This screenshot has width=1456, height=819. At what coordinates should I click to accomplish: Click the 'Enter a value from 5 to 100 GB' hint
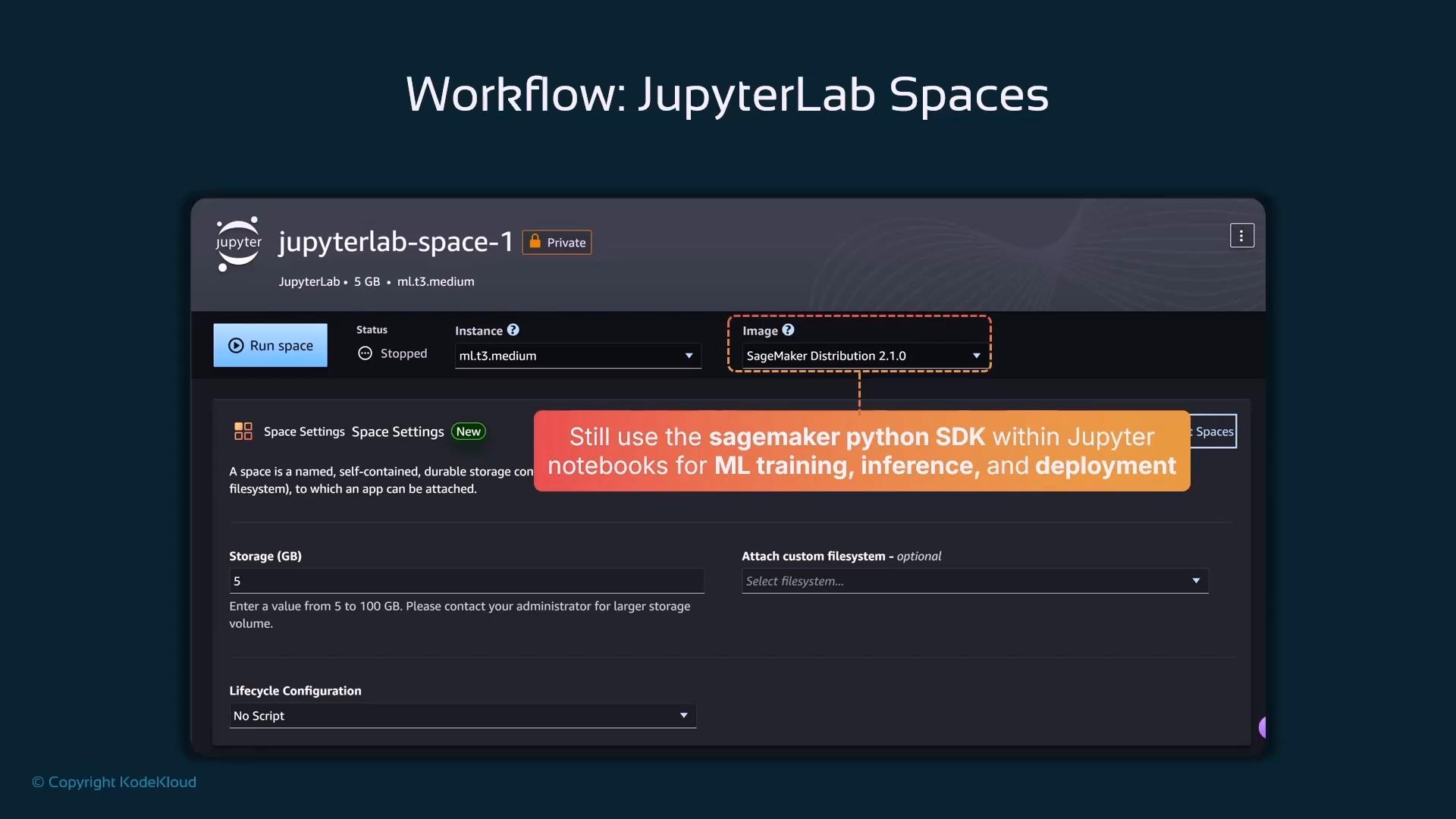[460, 615]
